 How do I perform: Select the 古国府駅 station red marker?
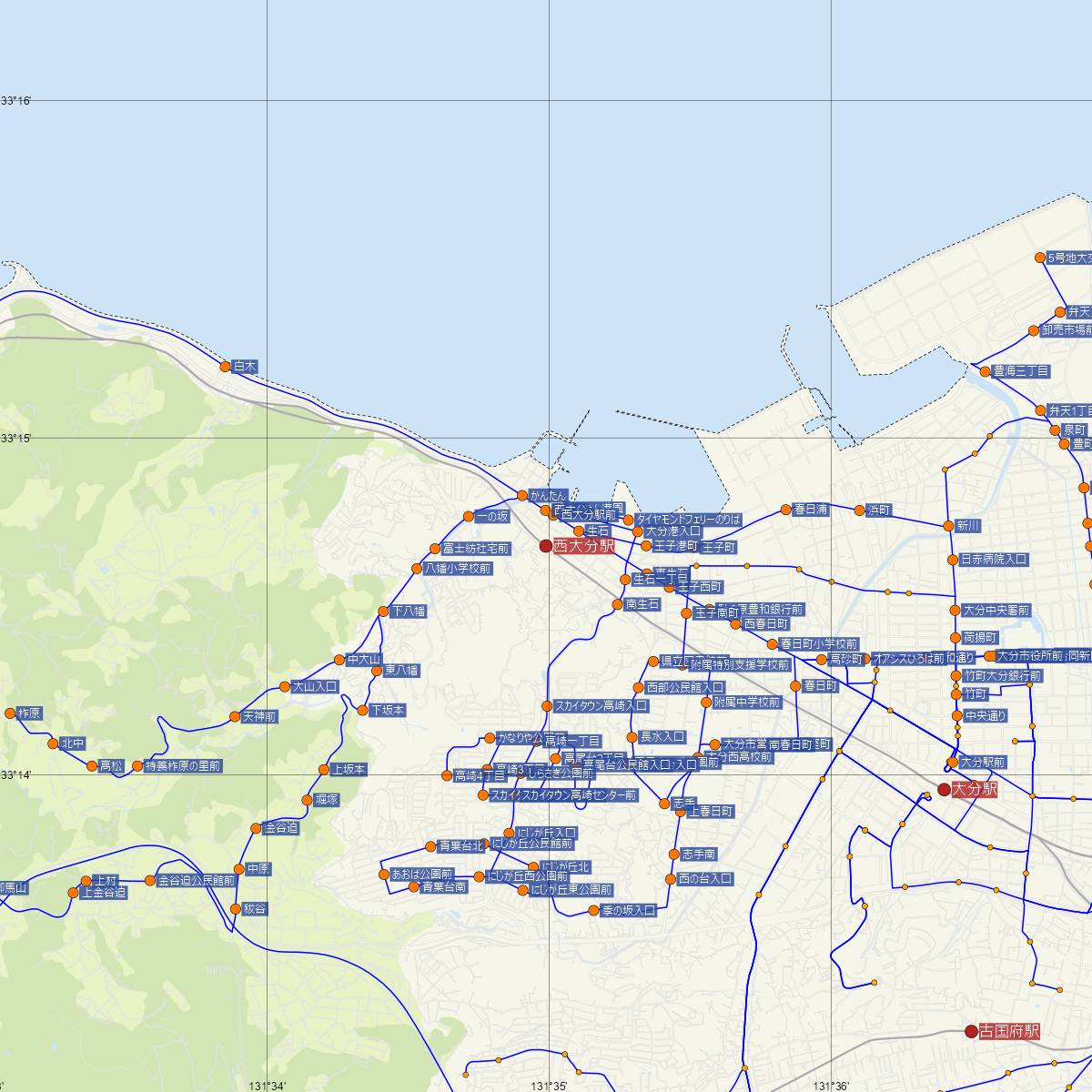(972, 1032)
